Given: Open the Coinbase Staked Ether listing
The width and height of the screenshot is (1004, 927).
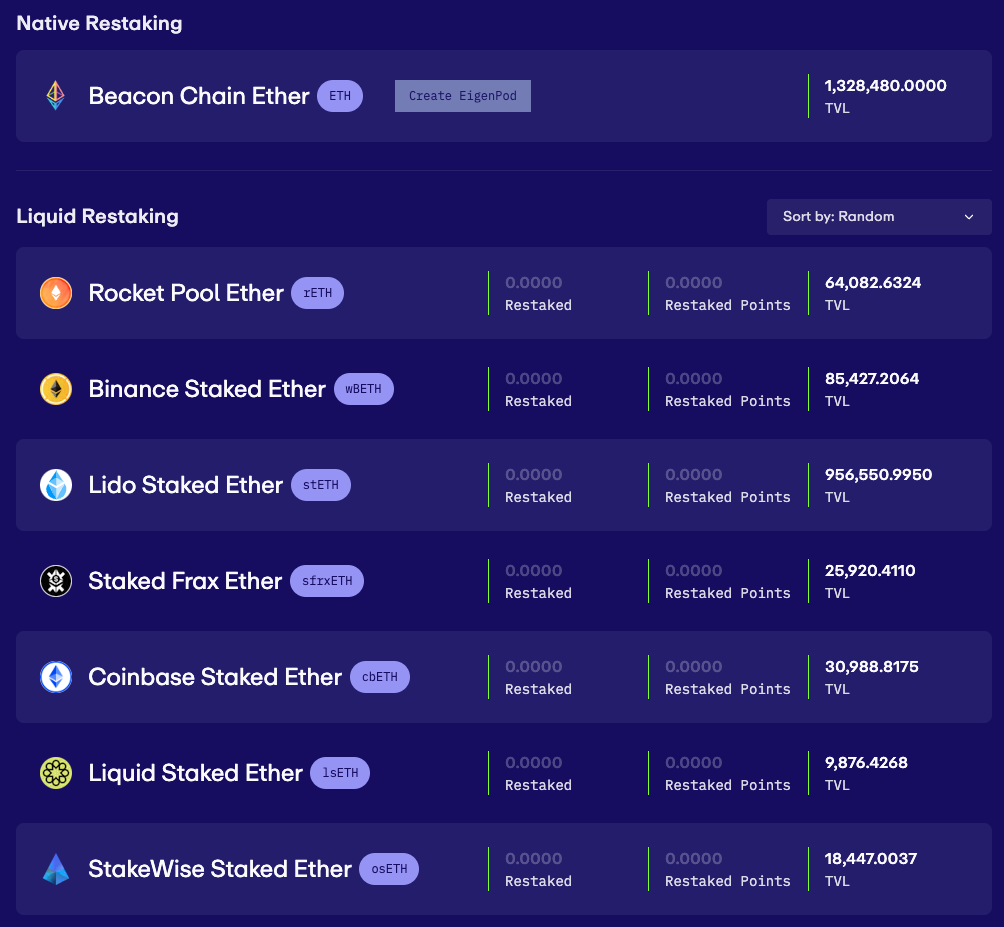Looking at the screenshot, I should tap(215, 677).
